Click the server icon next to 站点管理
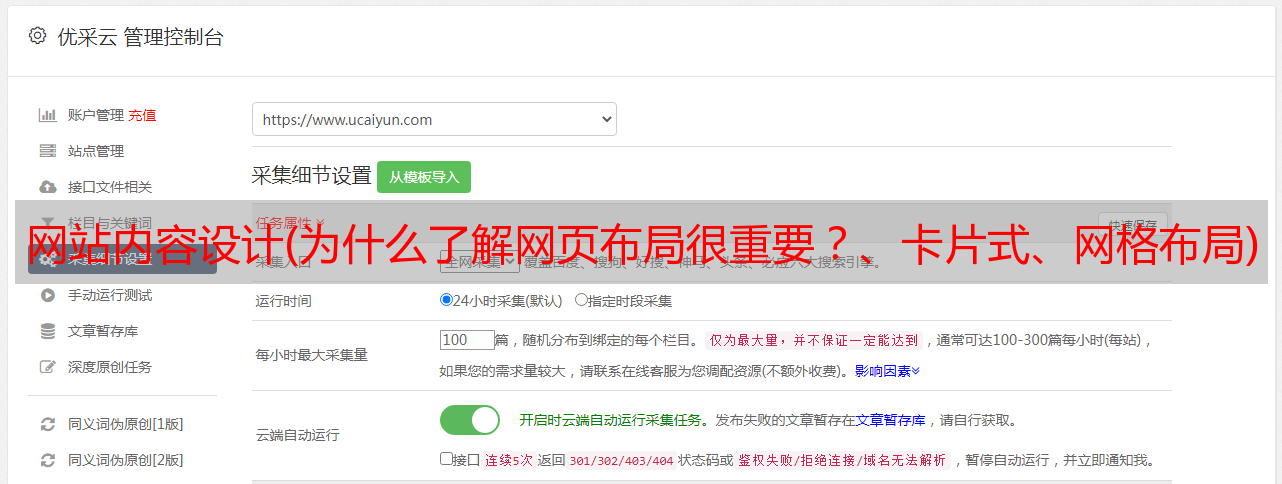 tap(47, 151)
